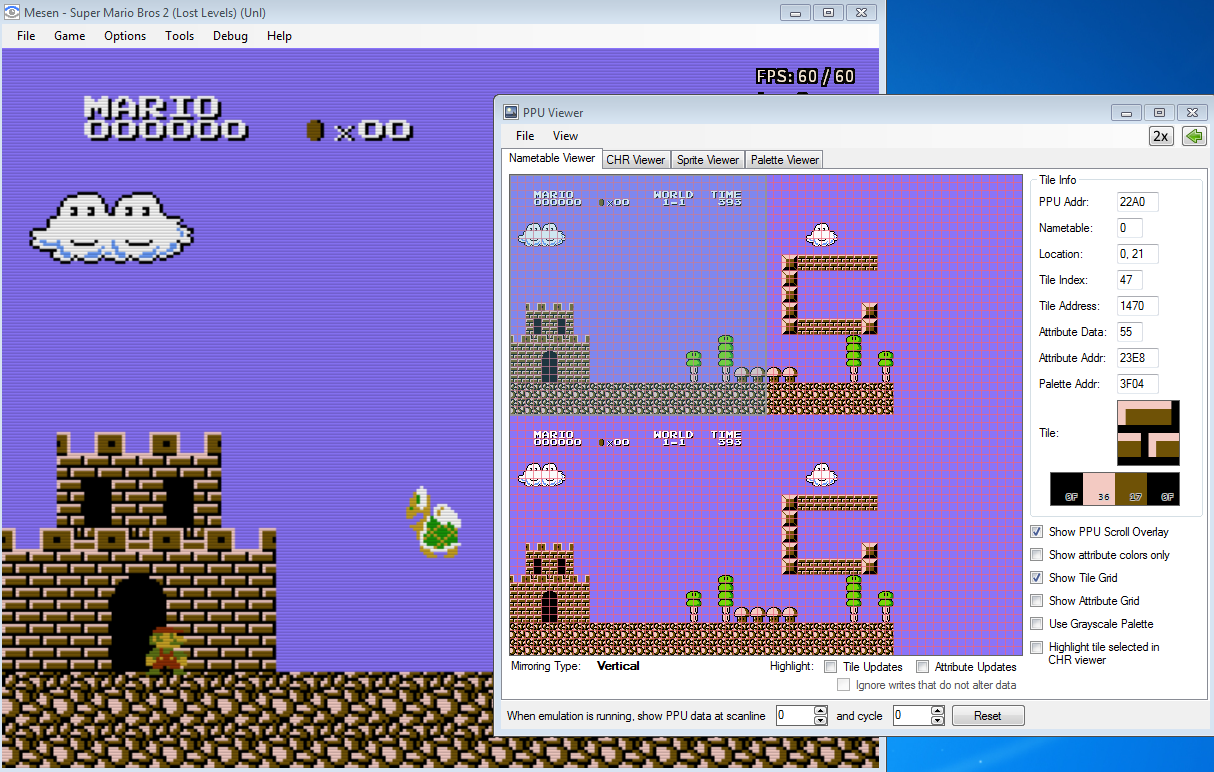Click the Reset button
Screen dimensions: 1214x772
[x=988, y=716]
